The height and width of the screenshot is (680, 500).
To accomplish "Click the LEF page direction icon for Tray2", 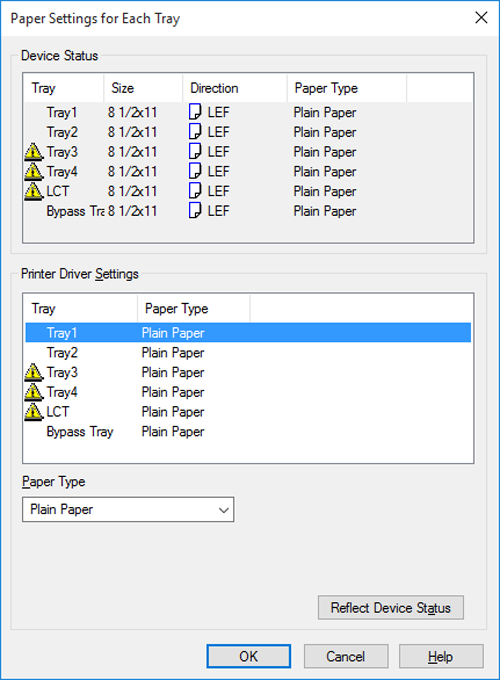I will click(195, 131).
